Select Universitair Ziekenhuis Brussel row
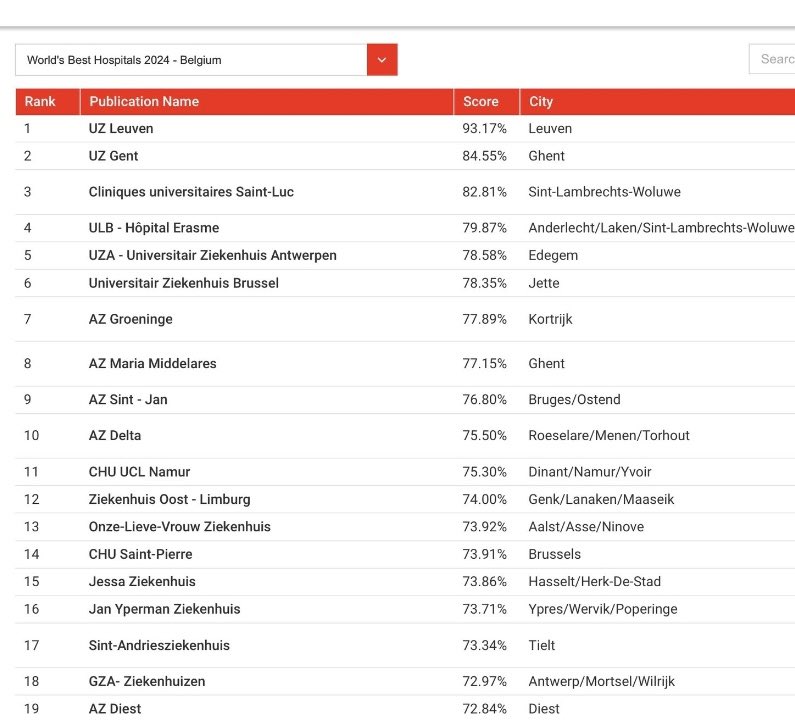This screenshot has width=795, height=721. tap(184, 283)
